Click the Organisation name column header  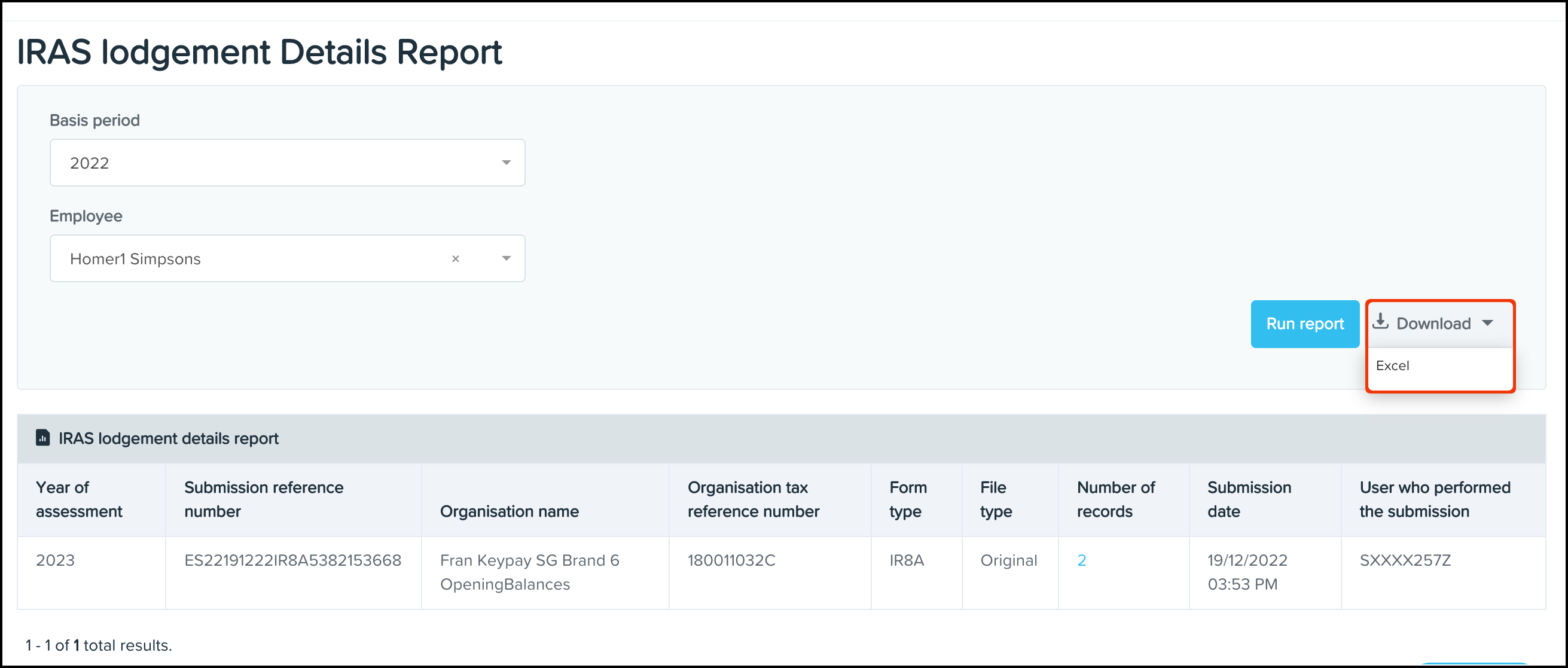tap(509, 511)
